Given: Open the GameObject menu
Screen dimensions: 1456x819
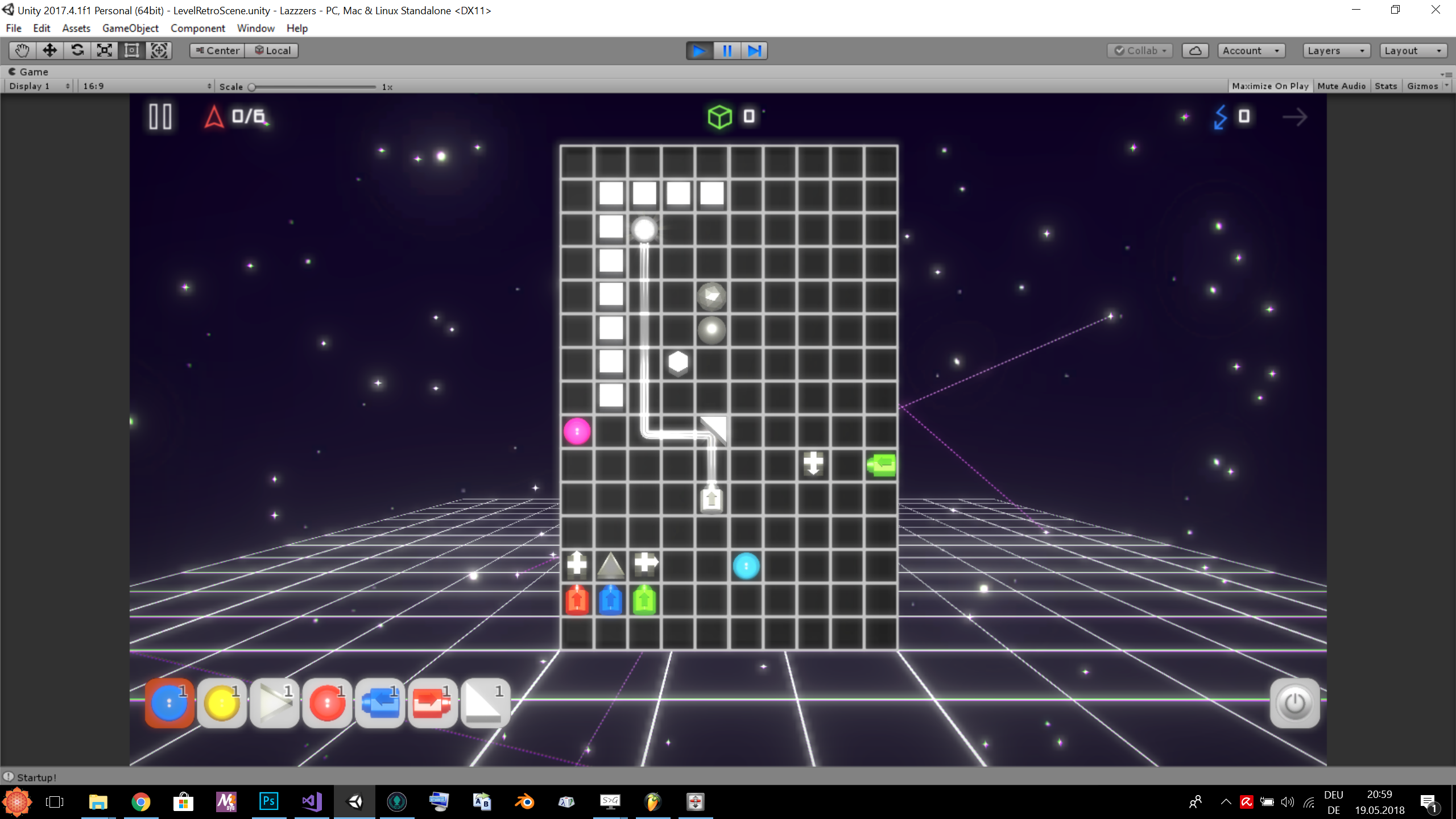Looking at the screenshot, I should click(x=130, y=28).
